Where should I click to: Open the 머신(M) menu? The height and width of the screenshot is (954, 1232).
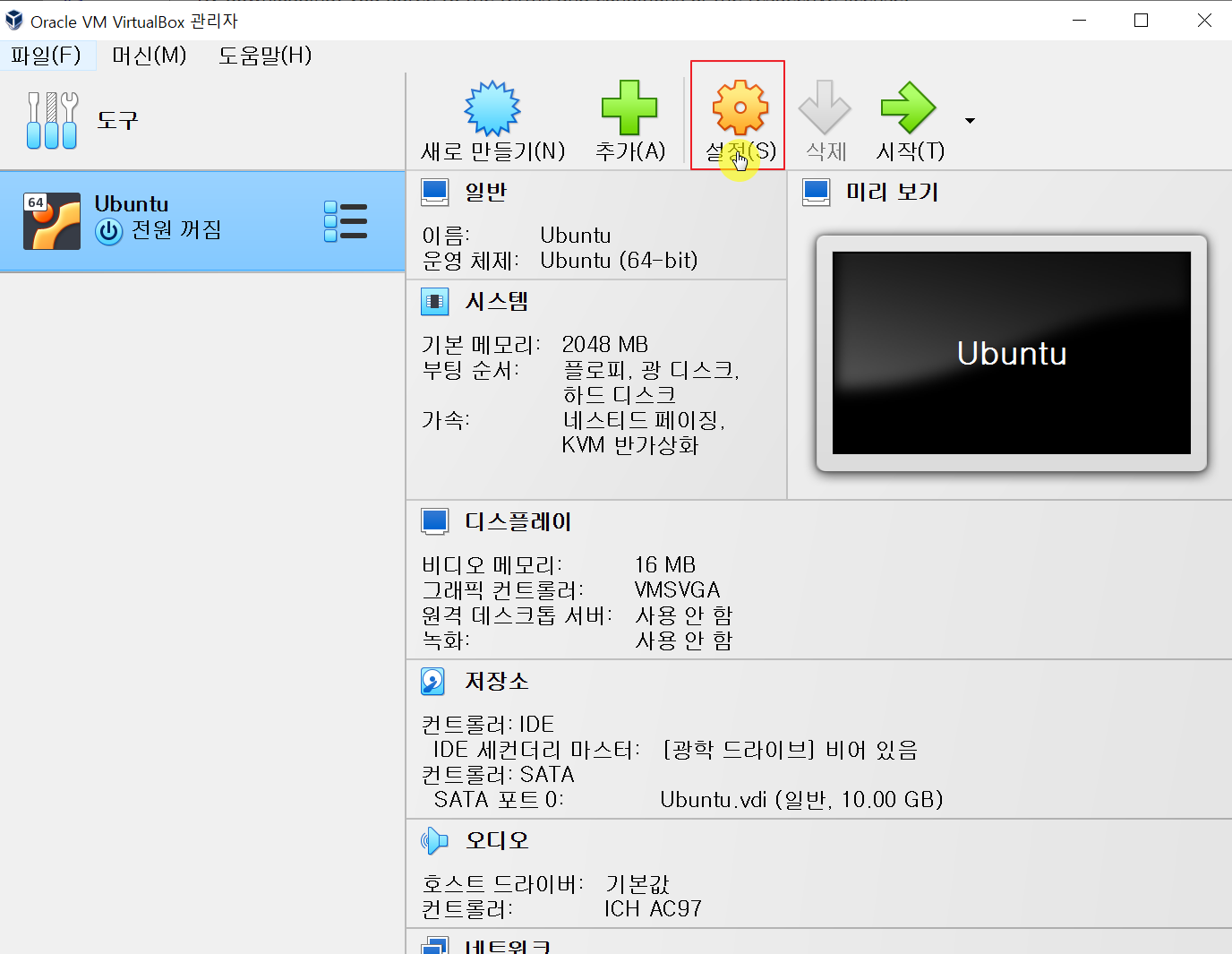(149, 55)
